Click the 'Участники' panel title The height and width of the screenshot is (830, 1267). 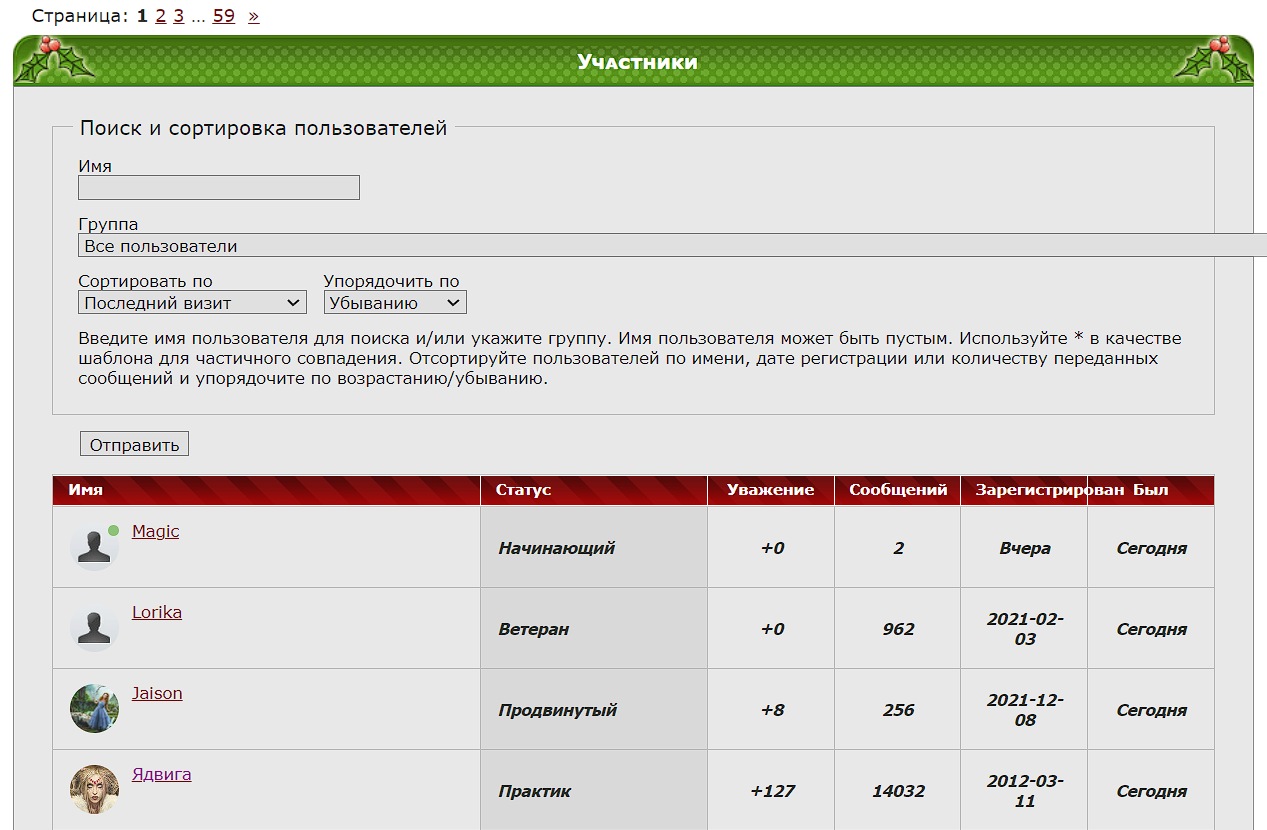638,62
